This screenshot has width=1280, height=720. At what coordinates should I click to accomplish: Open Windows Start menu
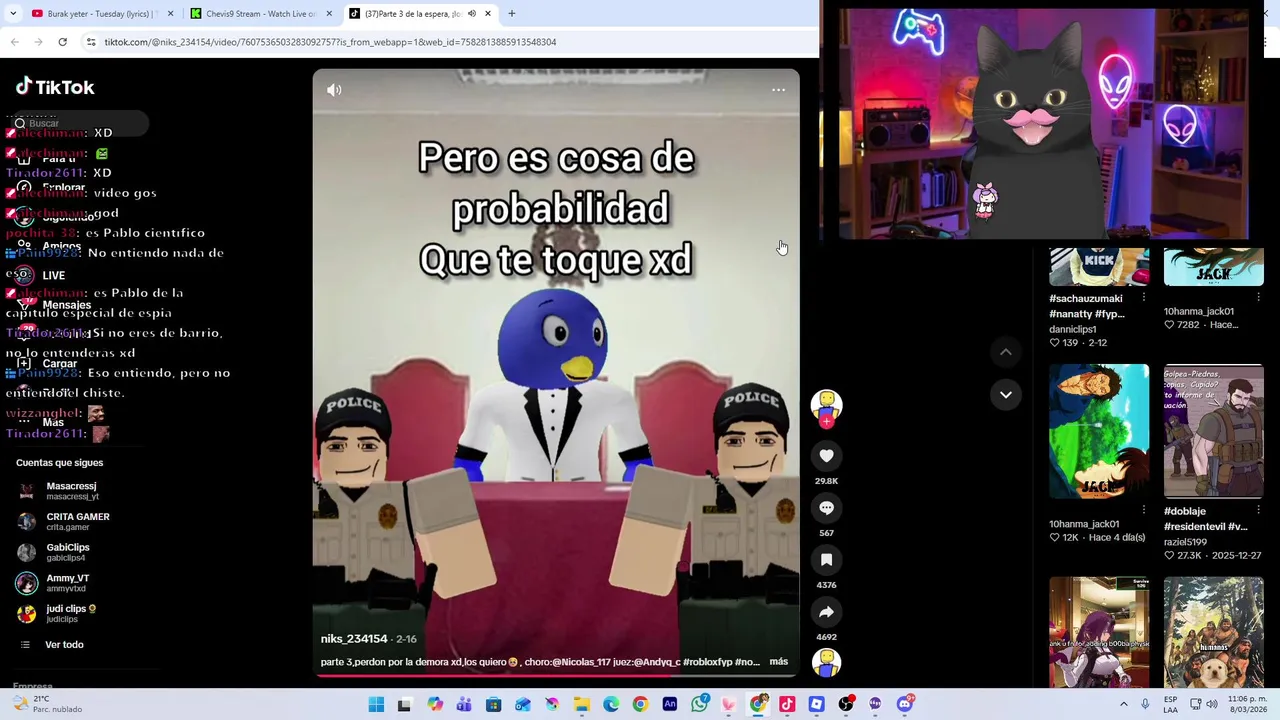coord(376,705)
